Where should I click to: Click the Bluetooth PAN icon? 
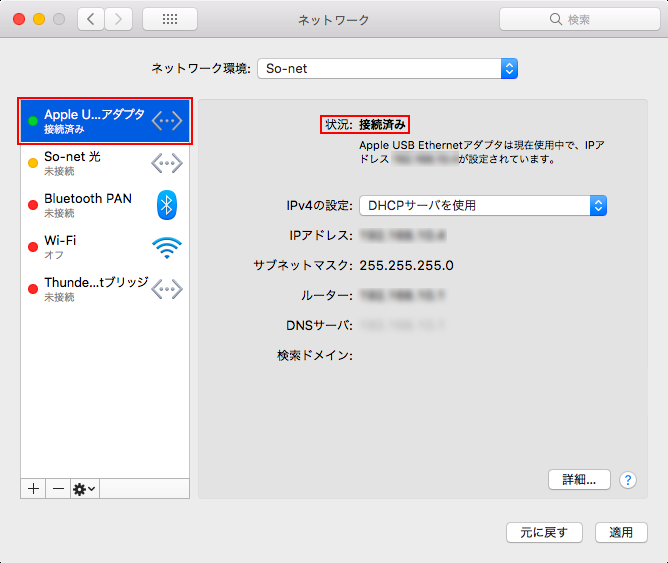tap(167, 205)
